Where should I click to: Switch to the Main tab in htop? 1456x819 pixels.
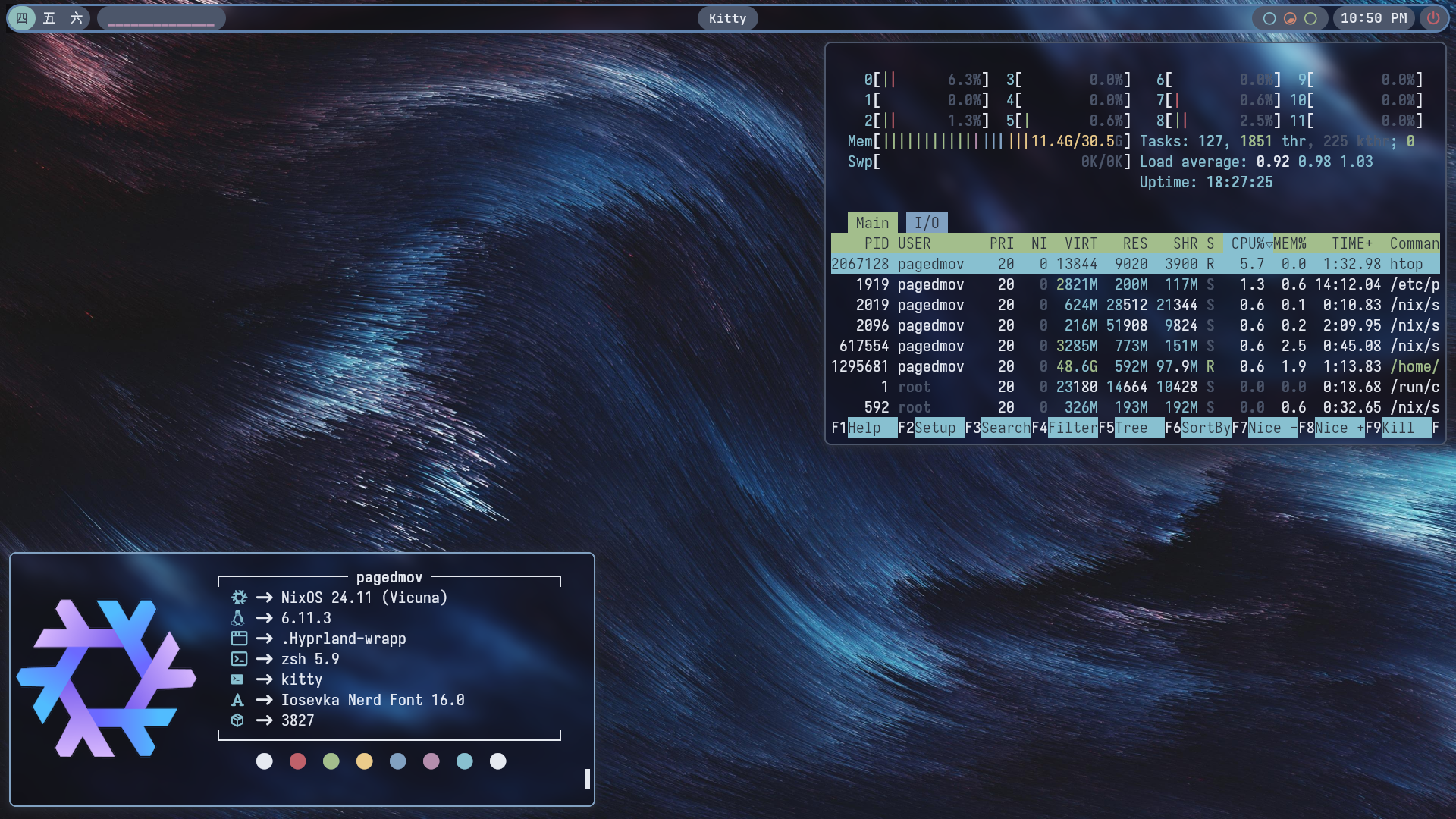(x=873, y=222)
